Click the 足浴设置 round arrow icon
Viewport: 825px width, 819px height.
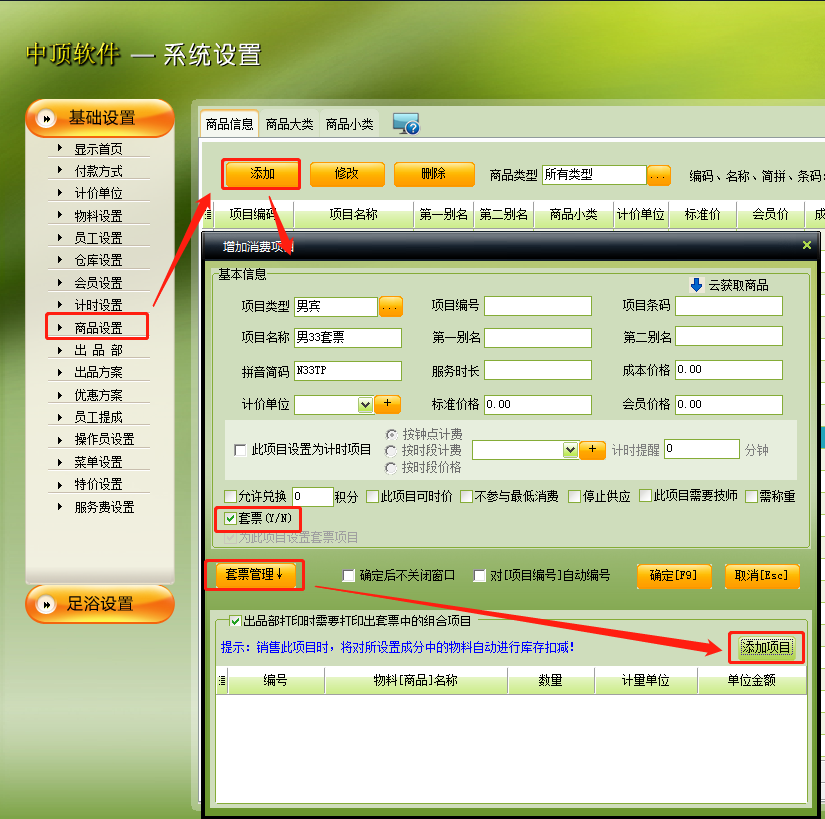pyautogui.click(x=46, y=604)
